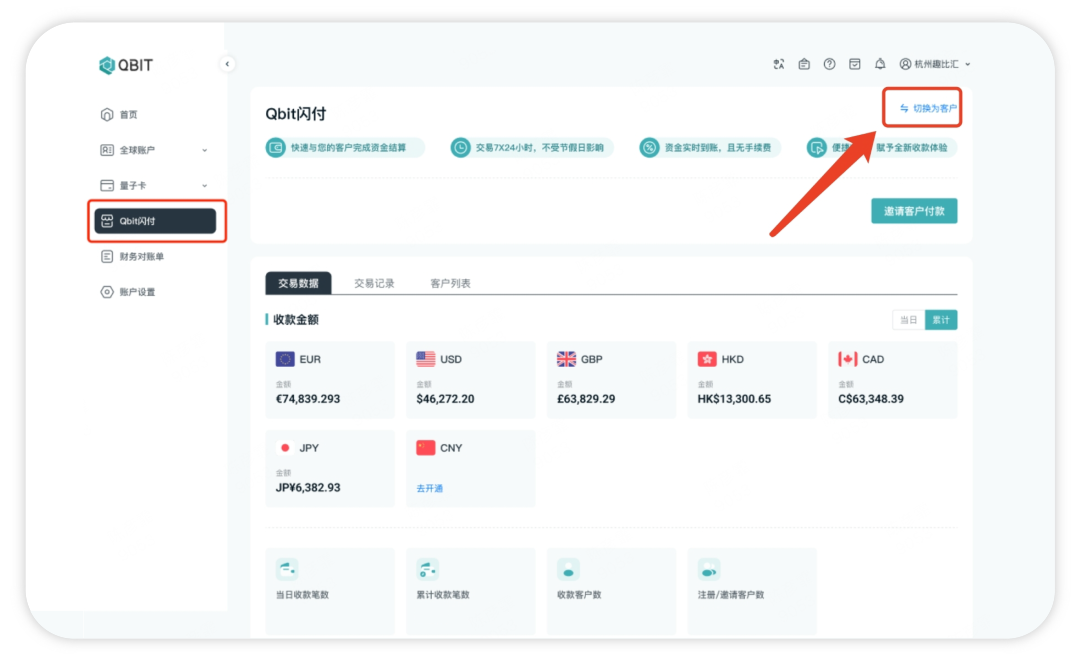Switch to the 交易数据 tab
The width and height of the screenshot is (1080, 662).
[298, 283]
